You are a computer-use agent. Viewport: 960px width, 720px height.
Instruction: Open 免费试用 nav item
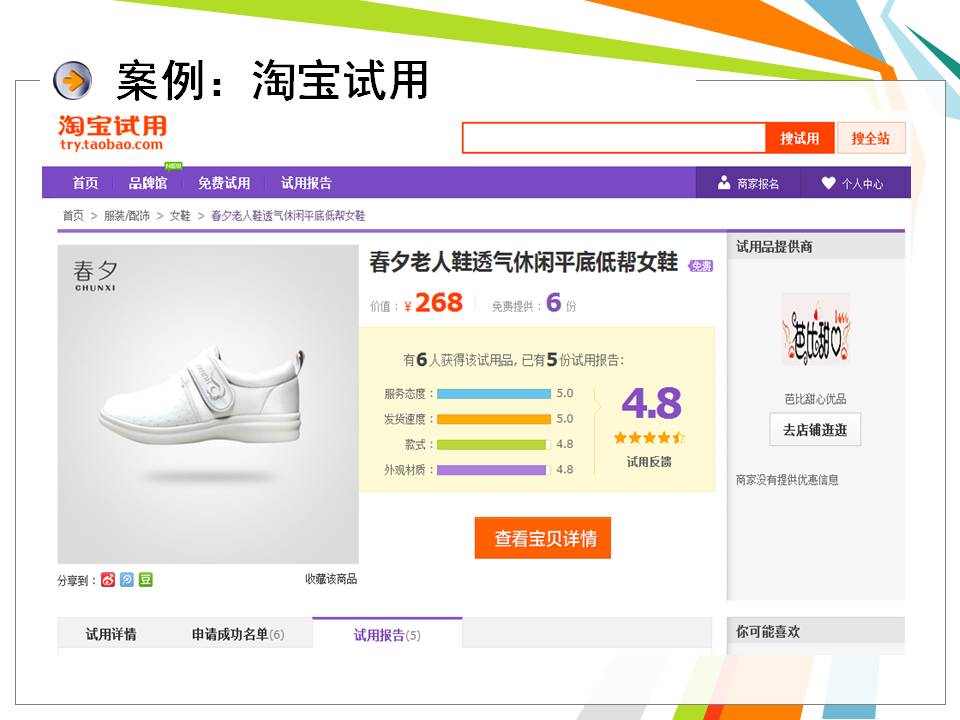point(223,182)
